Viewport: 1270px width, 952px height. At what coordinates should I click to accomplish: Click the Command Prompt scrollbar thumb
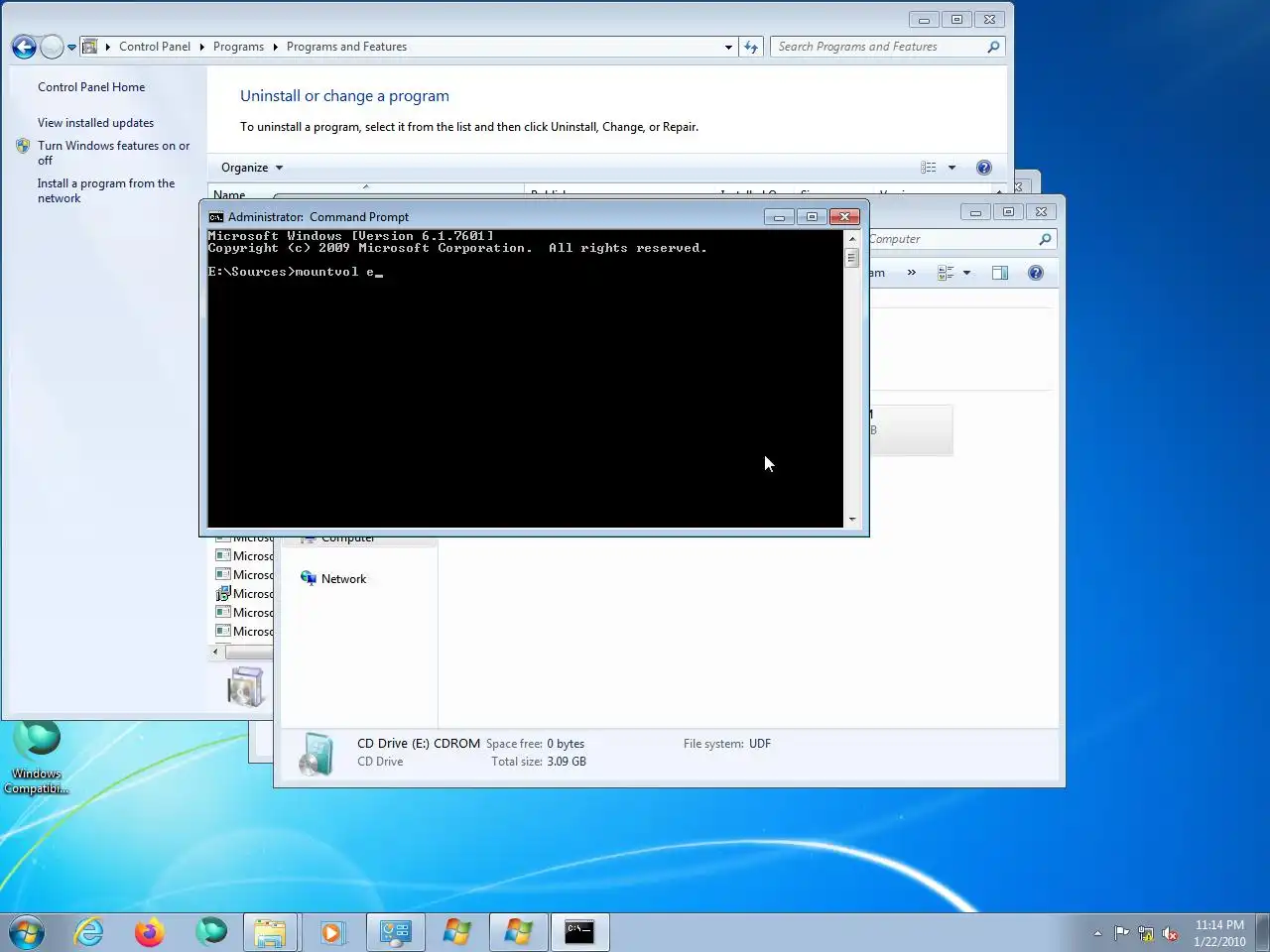[x=851, y=257]
